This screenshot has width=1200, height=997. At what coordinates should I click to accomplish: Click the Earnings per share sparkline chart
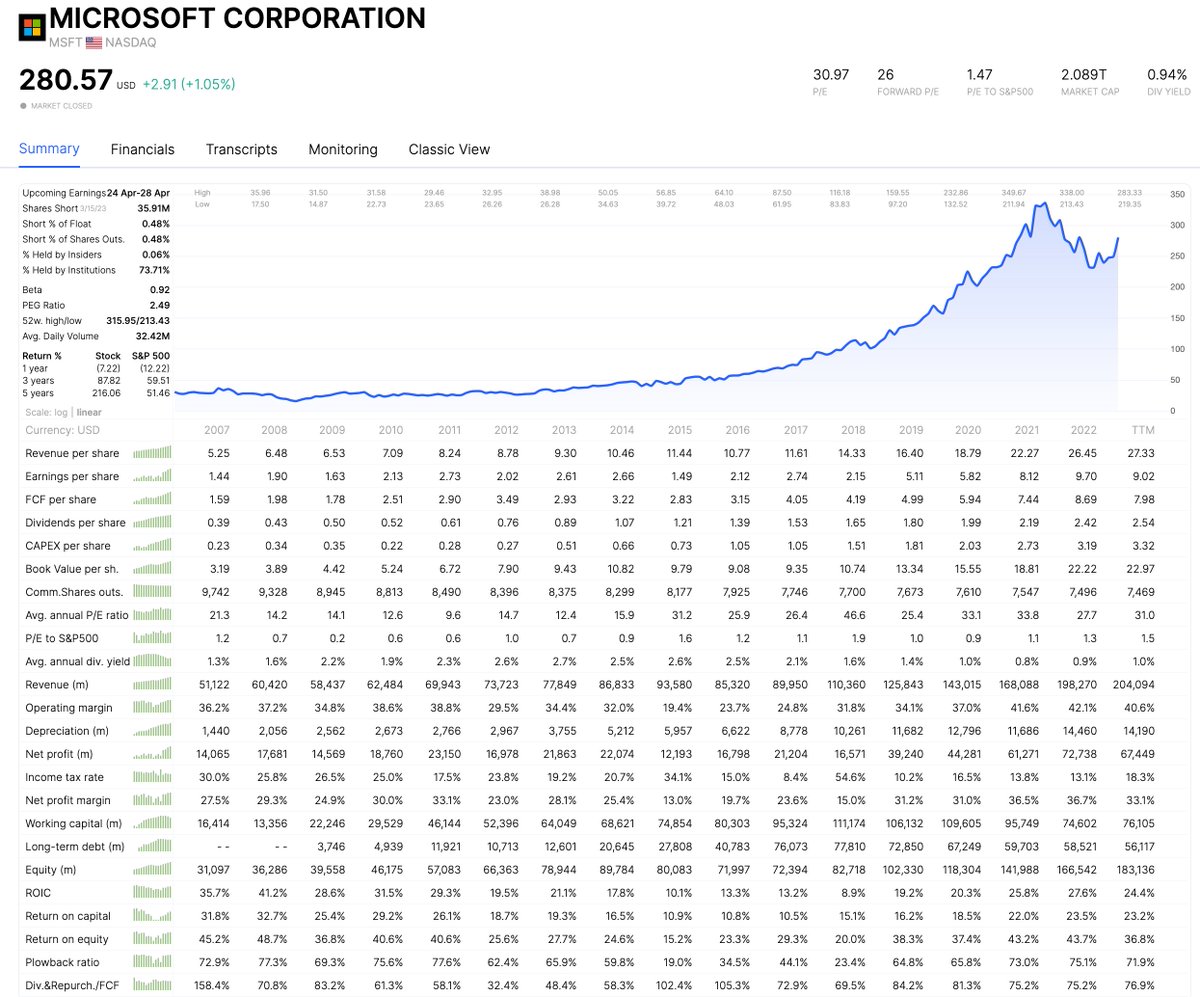tap(151, 476)
